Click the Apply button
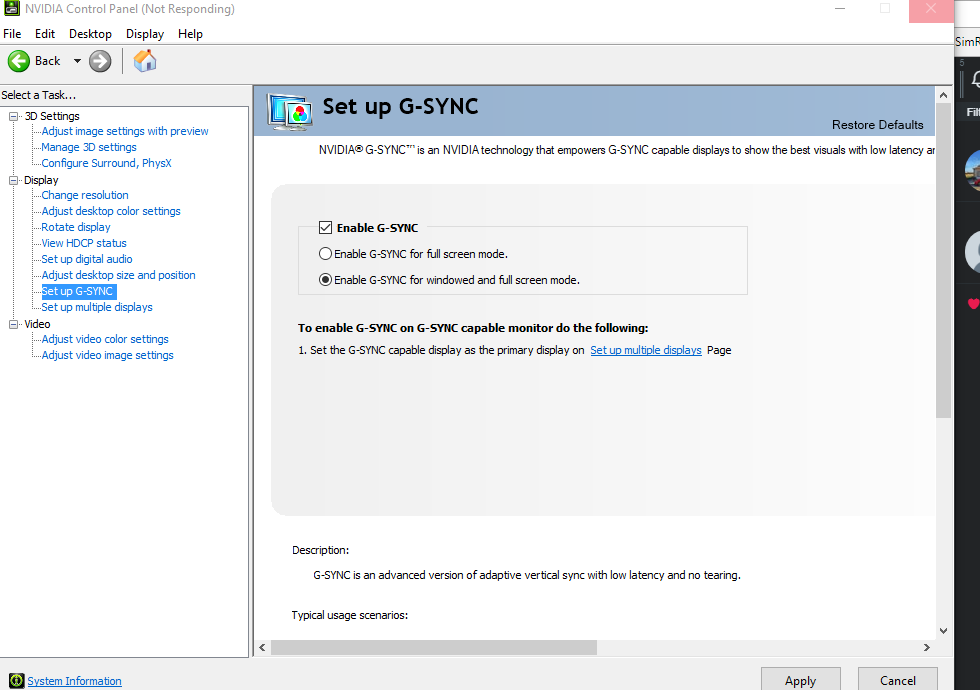Viewport: 980px width, 690px height. pos(800,680)
